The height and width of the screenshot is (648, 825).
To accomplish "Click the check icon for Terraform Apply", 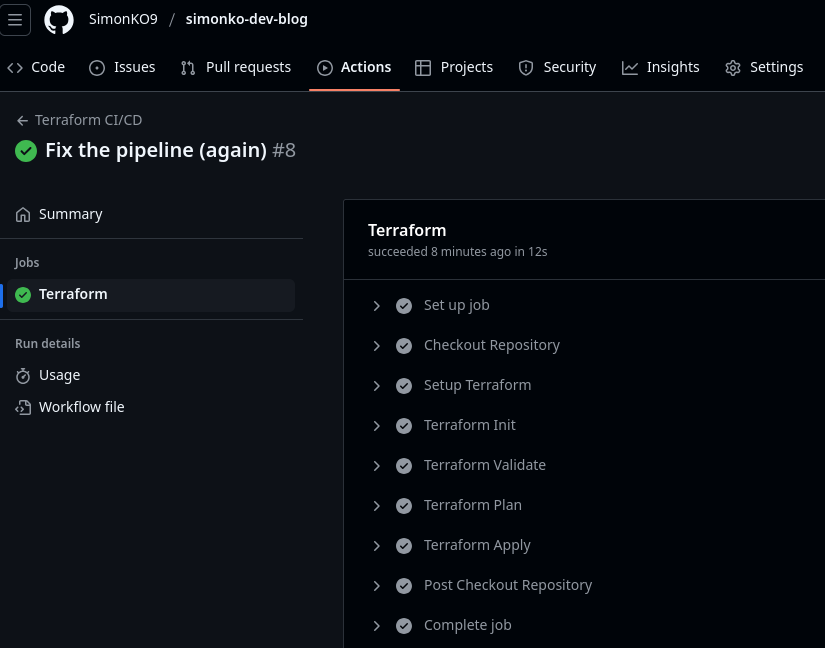I will [404, 545].
